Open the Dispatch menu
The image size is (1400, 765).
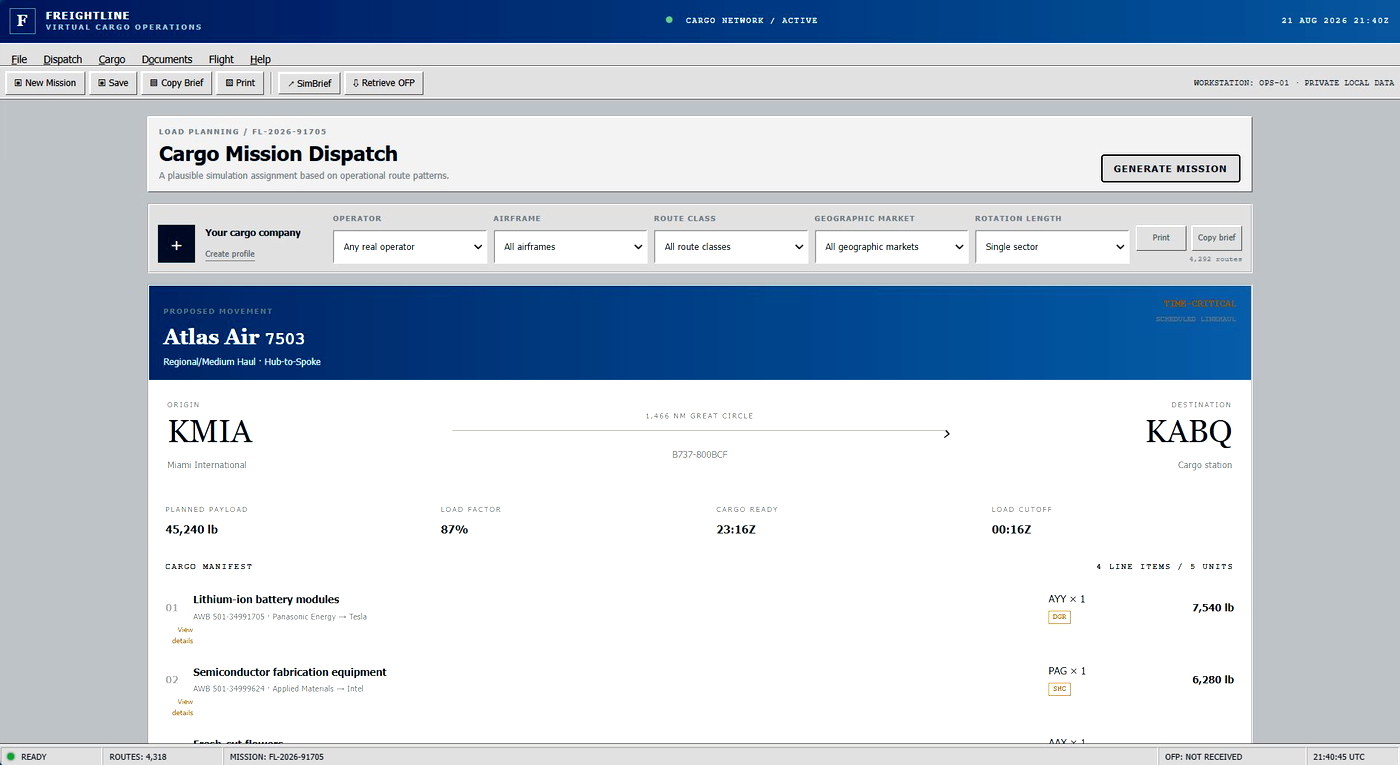[63, 59]
